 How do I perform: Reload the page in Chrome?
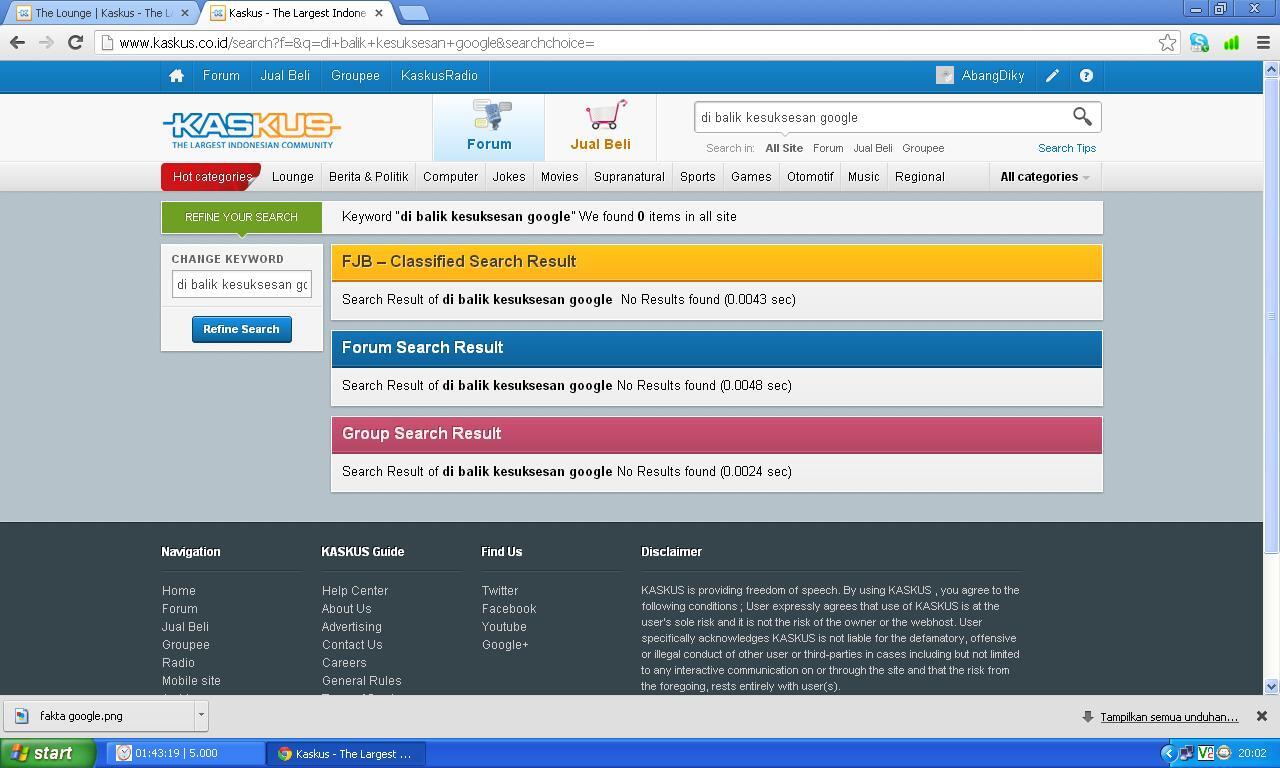[x=75, y=43]
